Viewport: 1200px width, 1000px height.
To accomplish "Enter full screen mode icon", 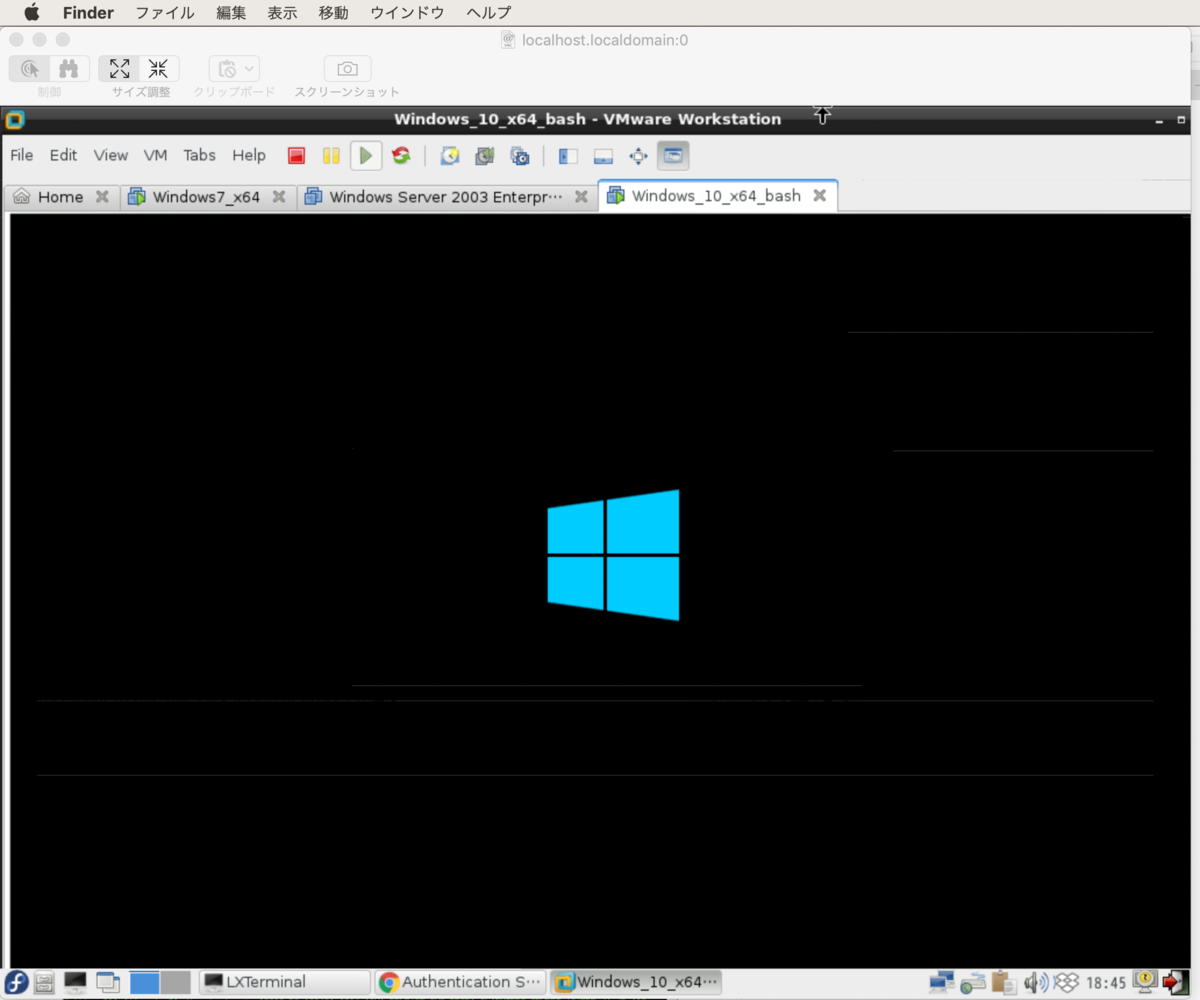I will 638,156.
